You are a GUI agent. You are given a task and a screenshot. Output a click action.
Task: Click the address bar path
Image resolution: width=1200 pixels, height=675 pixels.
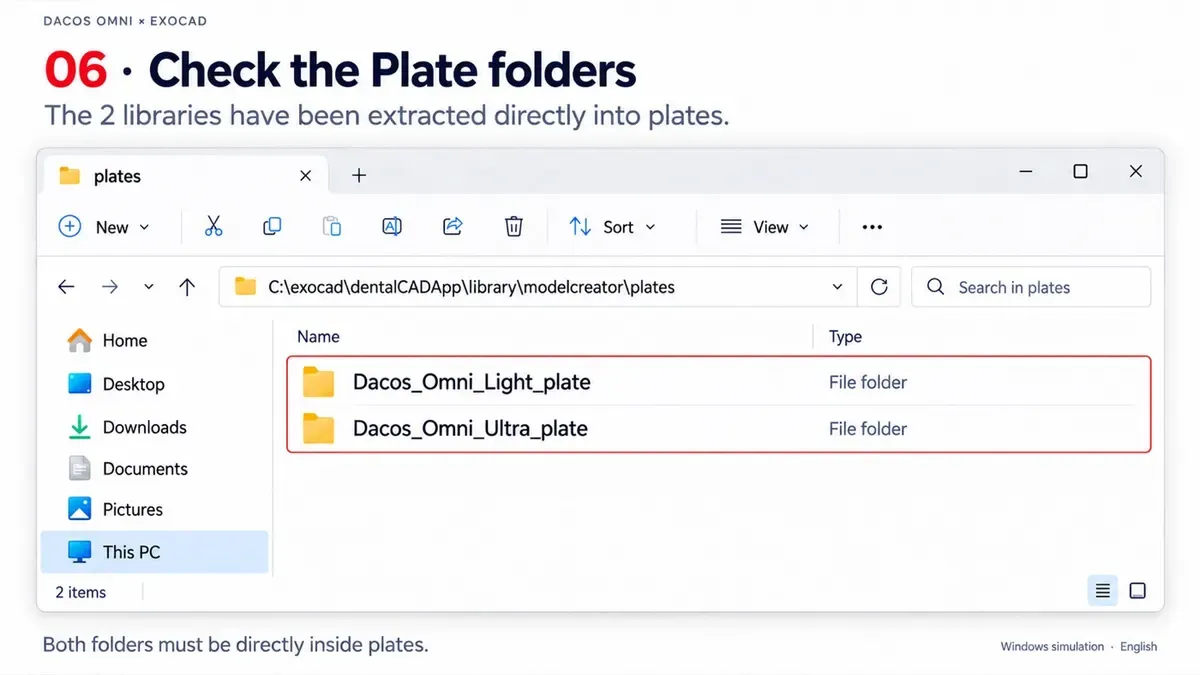tap(472, 287)
